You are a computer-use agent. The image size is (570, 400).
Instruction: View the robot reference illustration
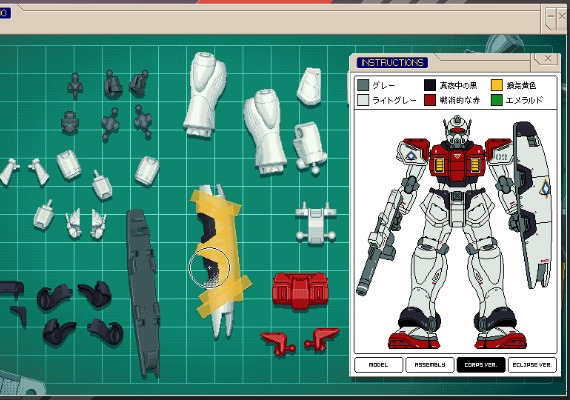[455, 231]
